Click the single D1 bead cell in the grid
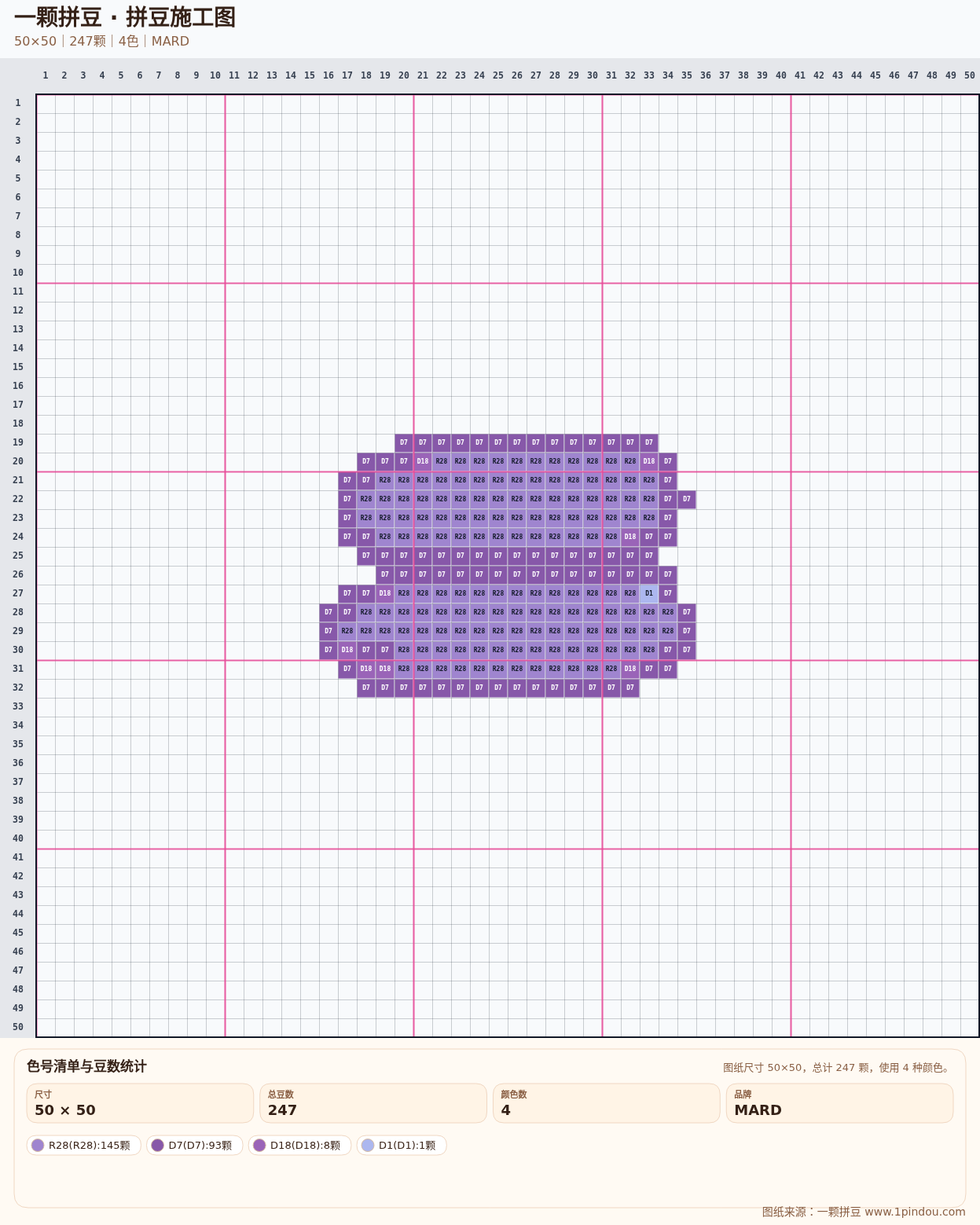Screen dimensions: 980x1225 [649, 593]
